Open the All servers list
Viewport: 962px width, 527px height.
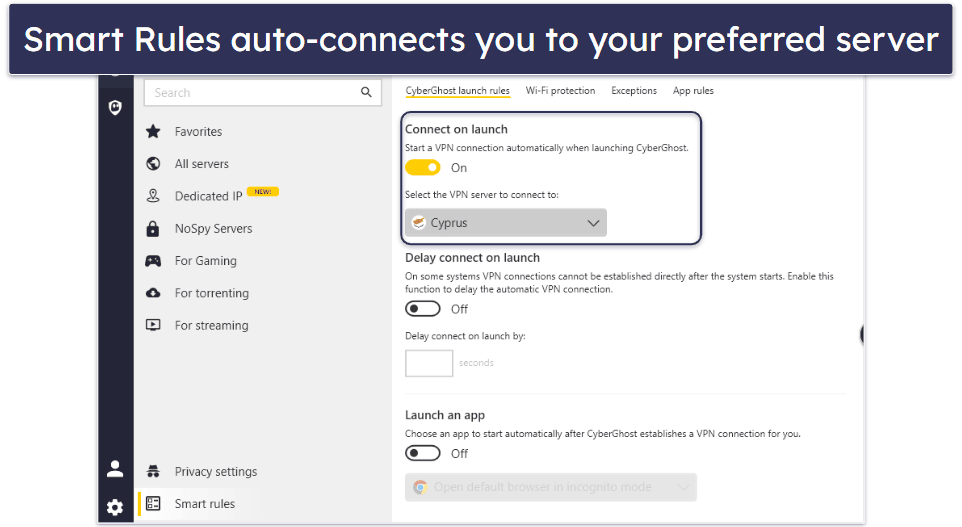[x=201, y=164]
